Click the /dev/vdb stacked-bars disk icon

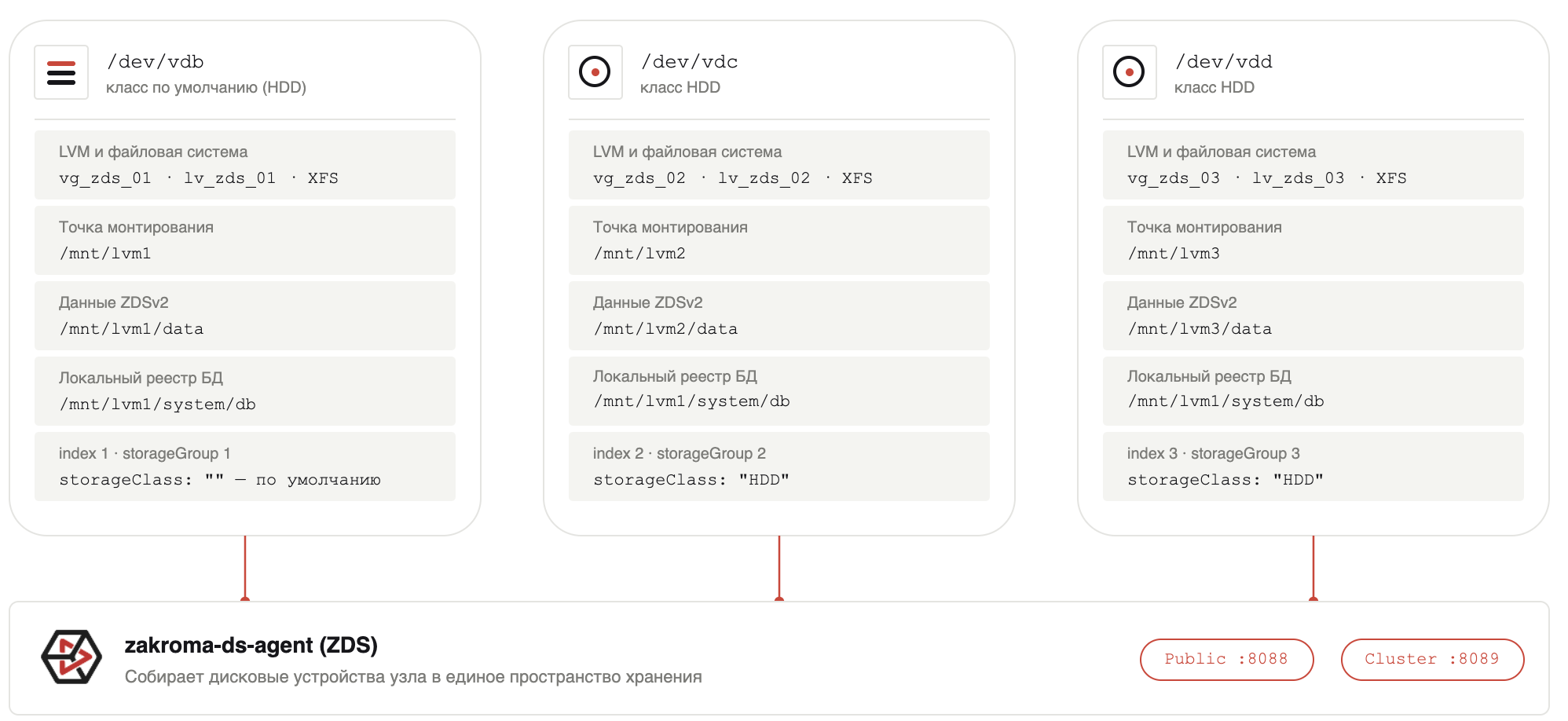coord(61,72)
